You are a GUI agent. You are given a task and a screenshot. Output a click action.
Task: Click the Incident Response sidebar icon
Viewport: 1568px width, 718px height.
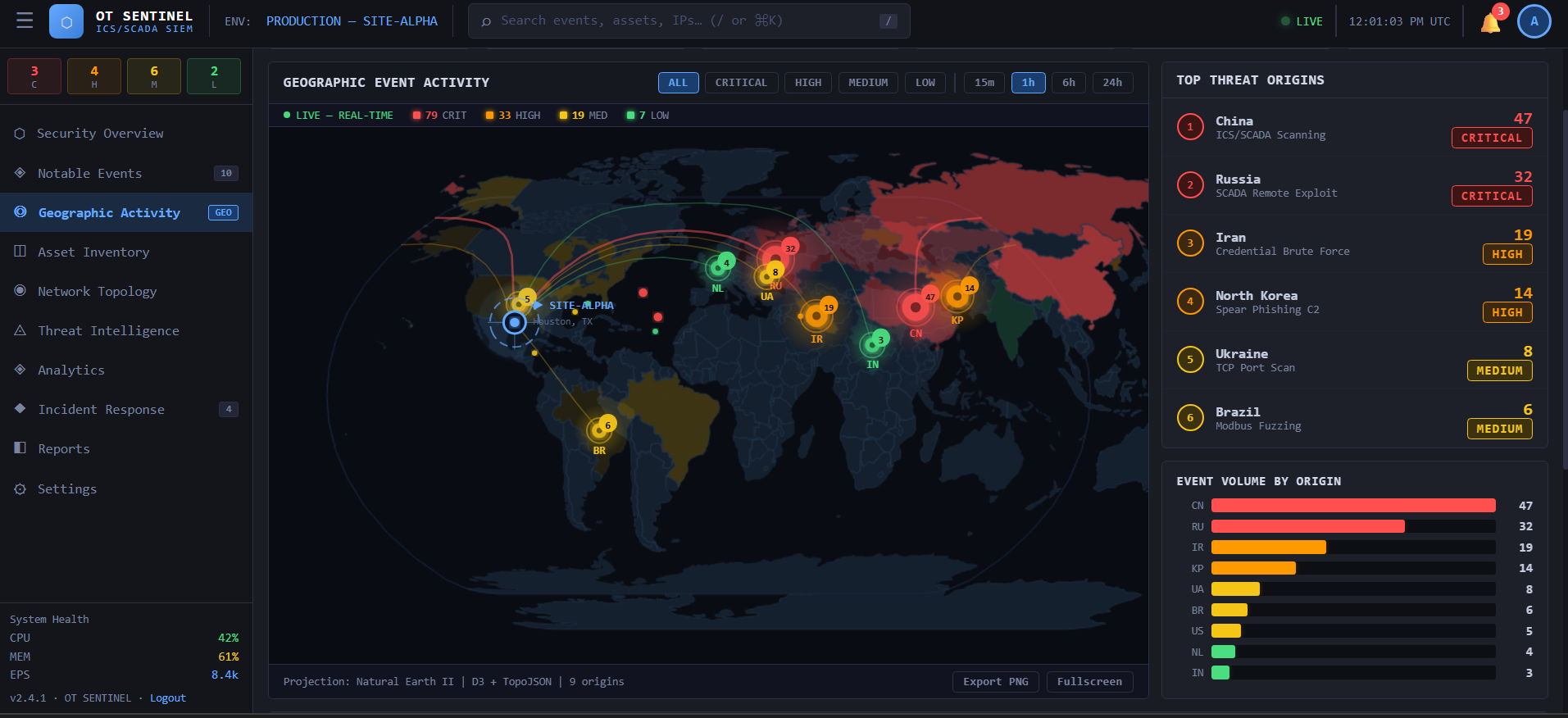click(20, 409)
